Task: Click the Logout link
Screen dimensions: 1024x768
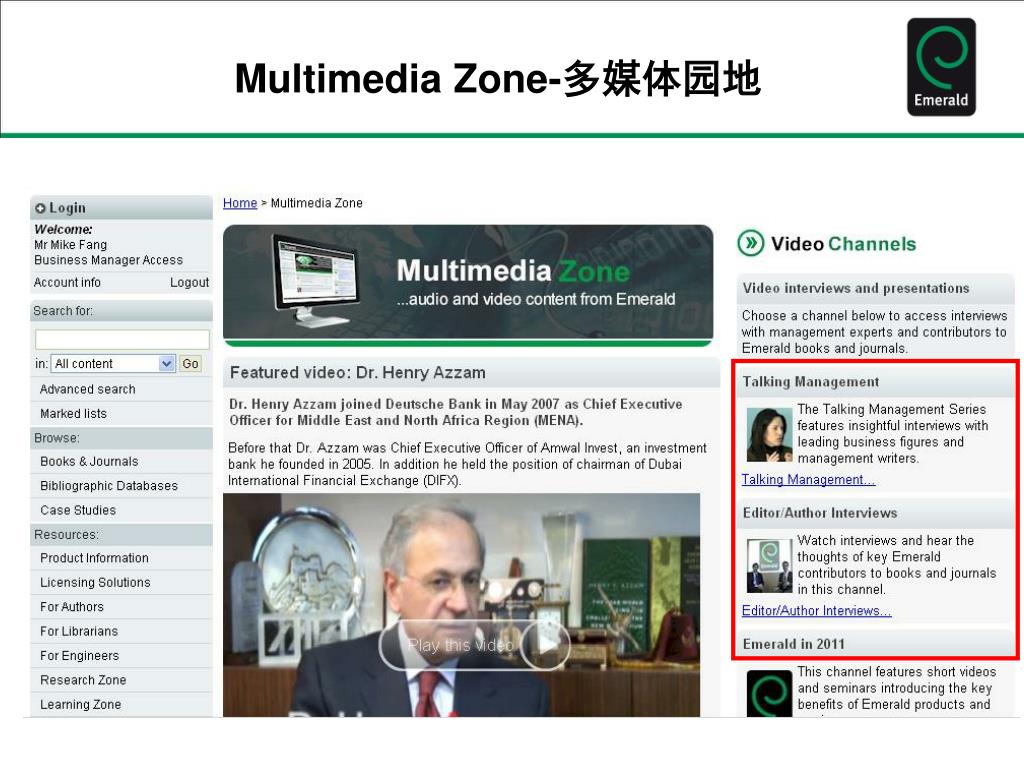Action: click(x=189, y=282)
